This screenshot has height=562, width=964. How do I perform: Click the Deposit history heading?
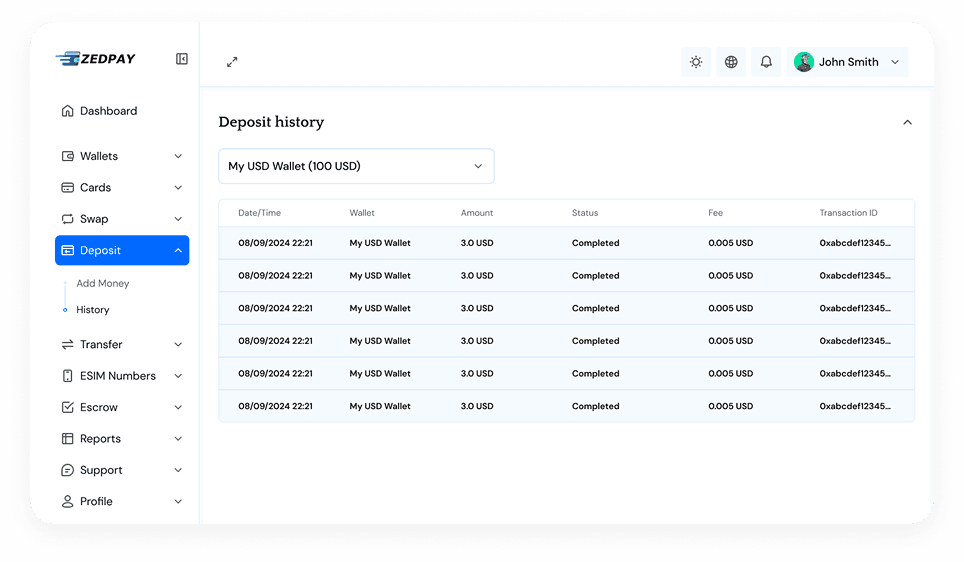(271, 122)
